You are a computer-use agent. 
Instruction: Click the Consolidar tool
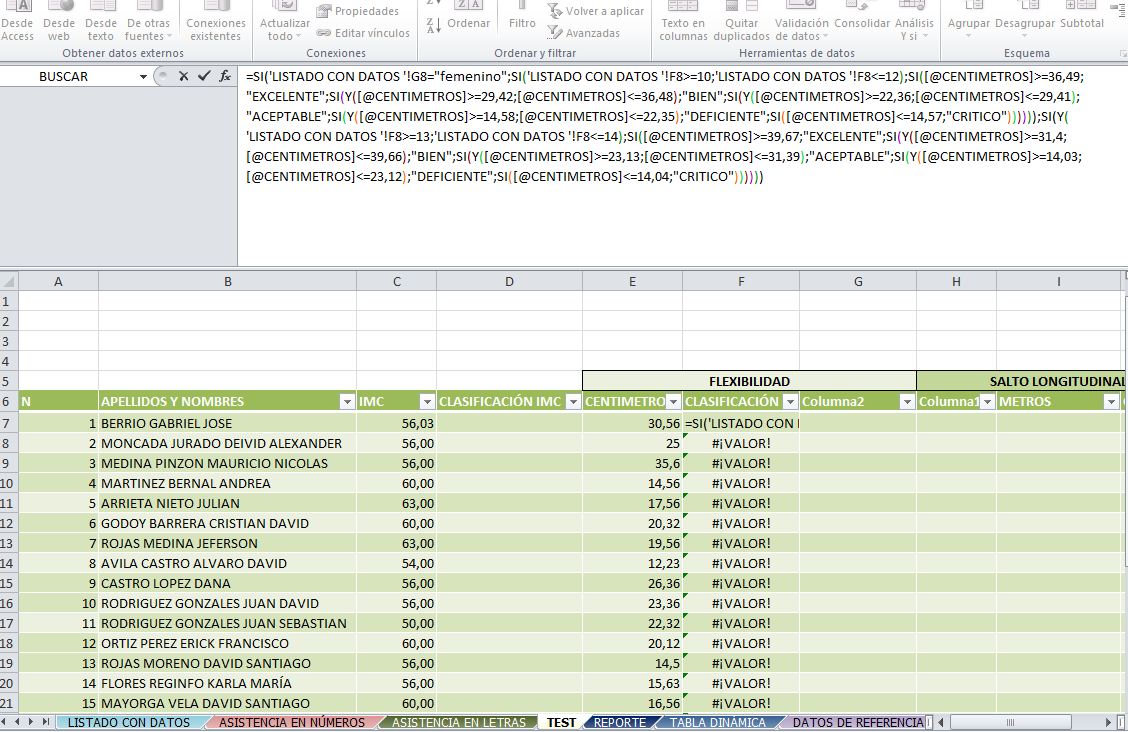(x=862, y=18)
